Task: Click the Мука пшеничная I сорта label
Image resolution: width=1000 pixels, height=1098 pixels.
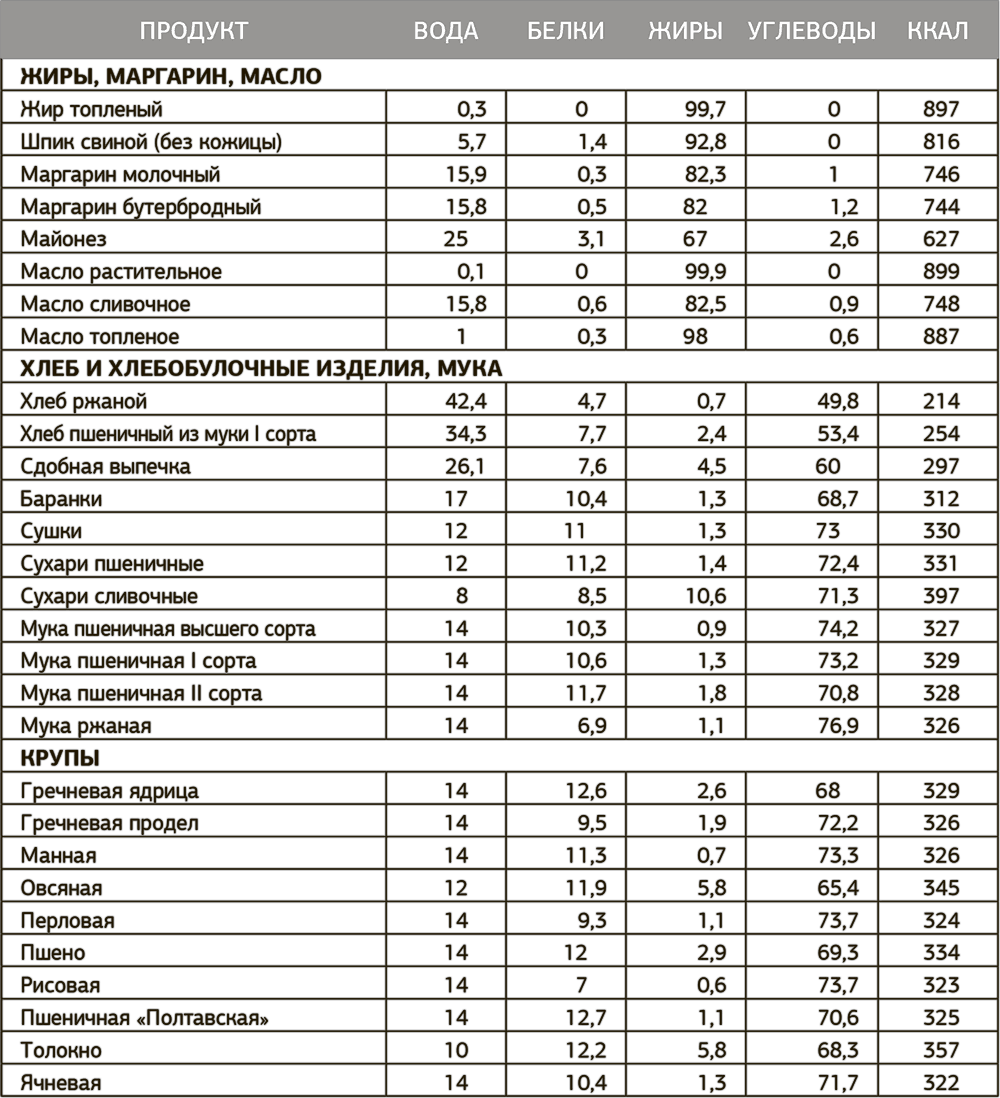Action: (138, 660)
